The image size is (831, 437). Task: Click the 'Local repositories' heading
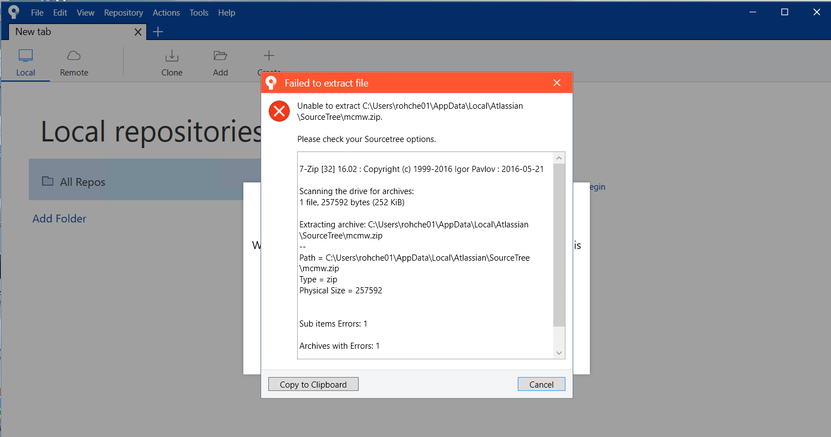click(151, 132)
